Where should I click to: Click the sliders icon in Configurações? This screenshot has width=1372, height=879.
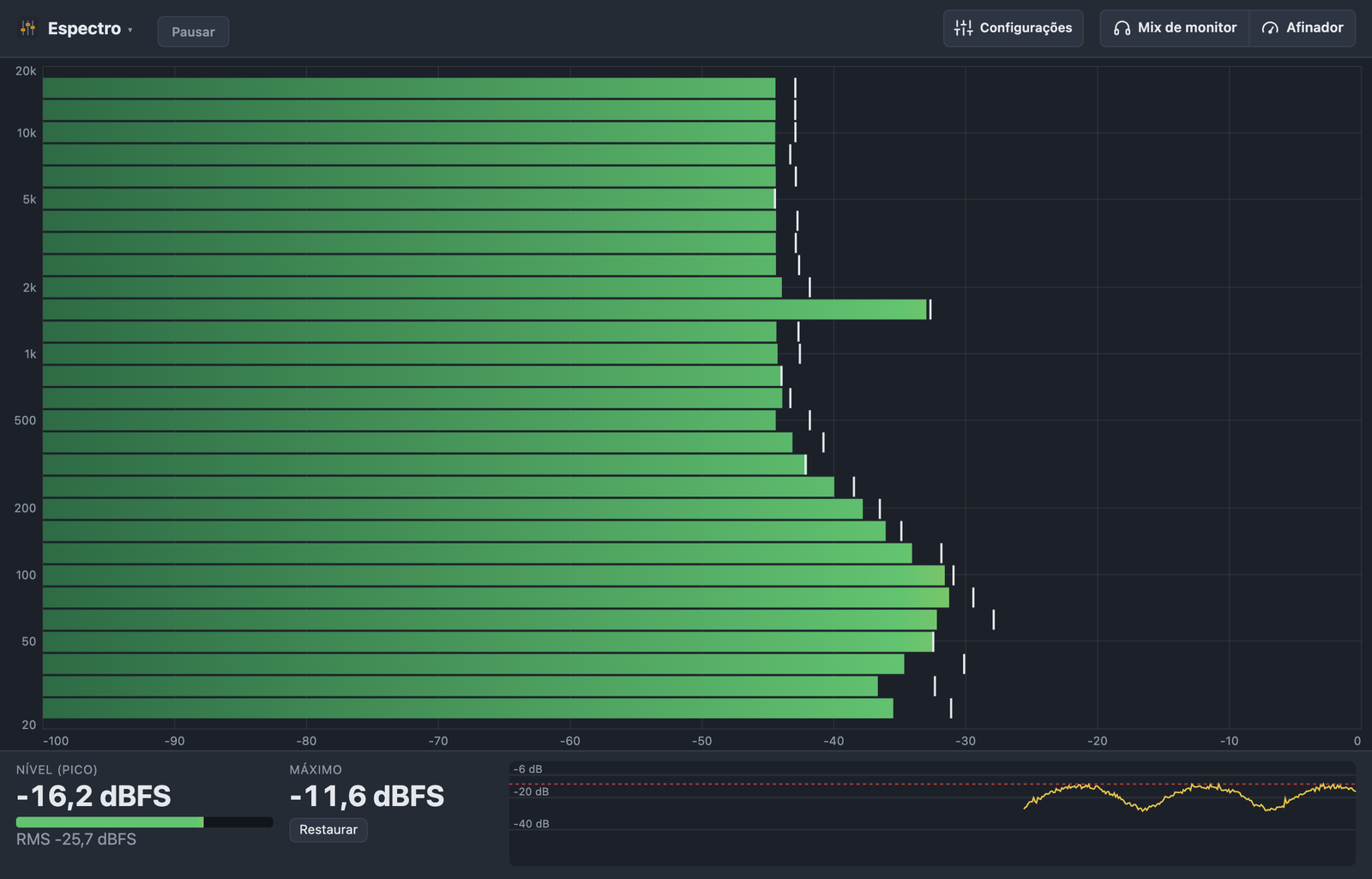pyautogui.click(x=963, y=28)
